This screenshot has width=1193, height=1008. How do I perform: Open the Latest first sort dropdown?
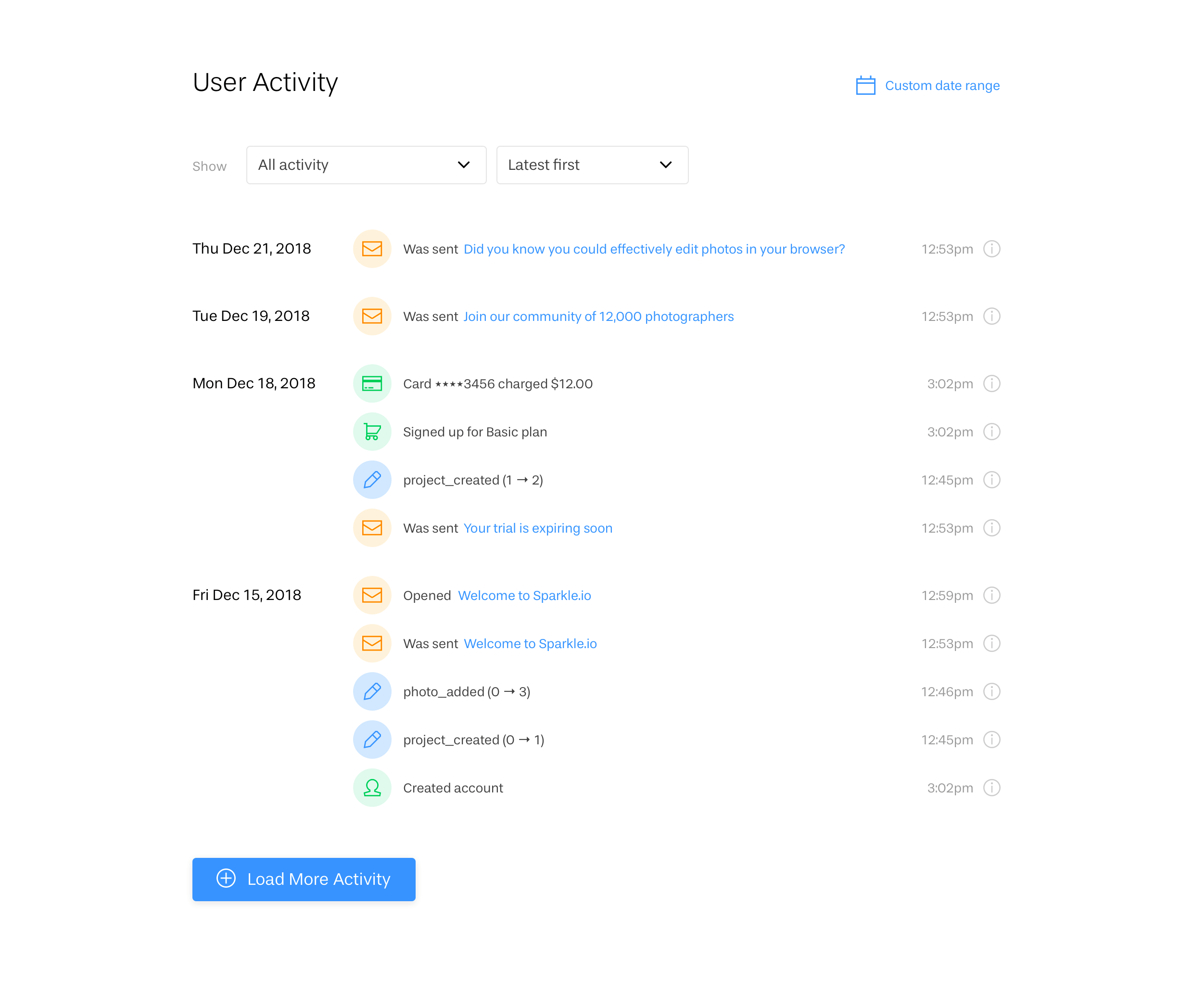[x=591, y=165]
